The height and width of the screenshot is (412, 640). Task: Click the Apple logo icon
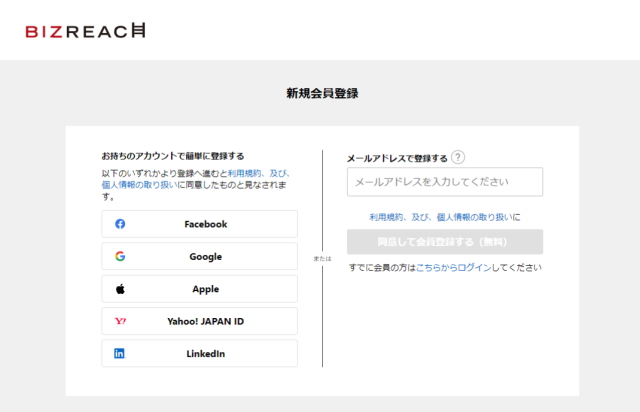120,289
